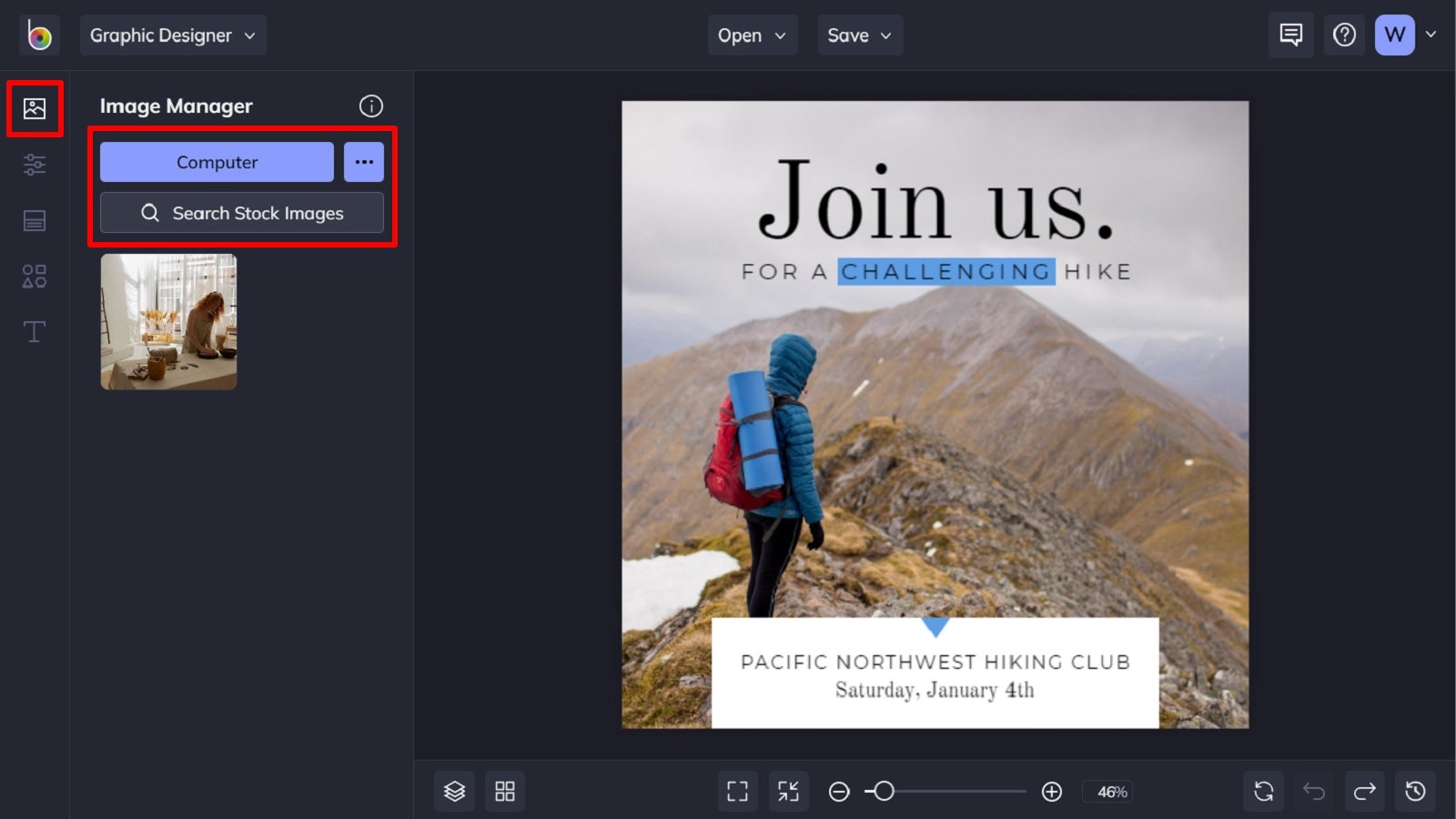1456x819 pixels.
Task: Expand the Graphic Designer dropdown
Action: pos(173,35)
